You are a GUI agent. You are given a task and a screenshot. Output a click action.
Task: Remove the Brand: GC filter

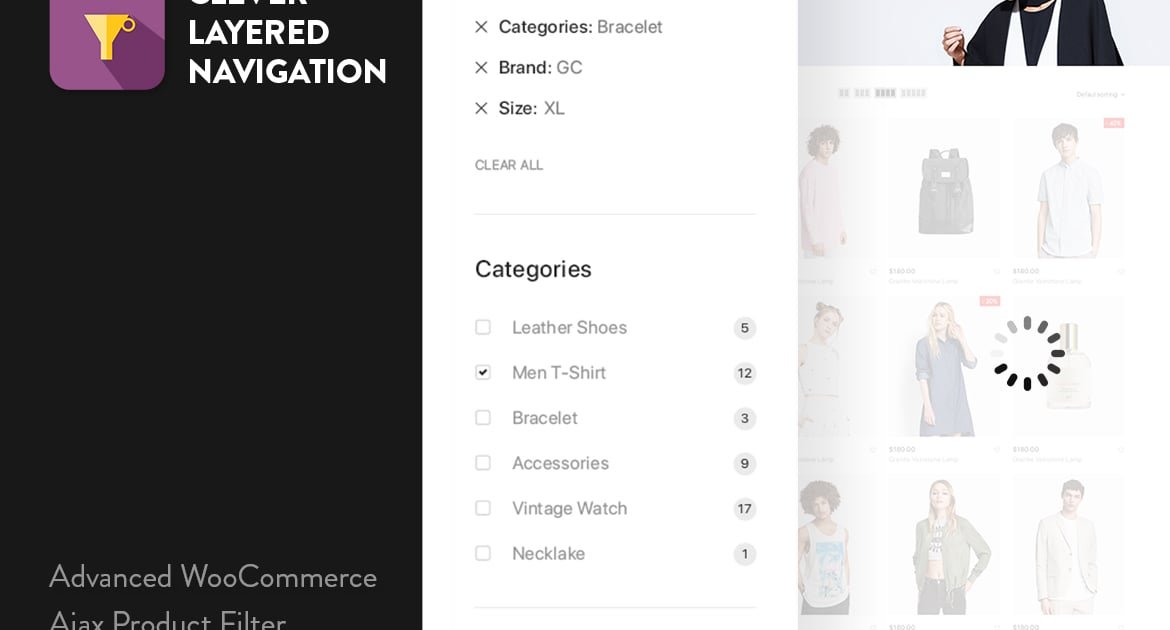pyautogui.click(x=481, y=68)
